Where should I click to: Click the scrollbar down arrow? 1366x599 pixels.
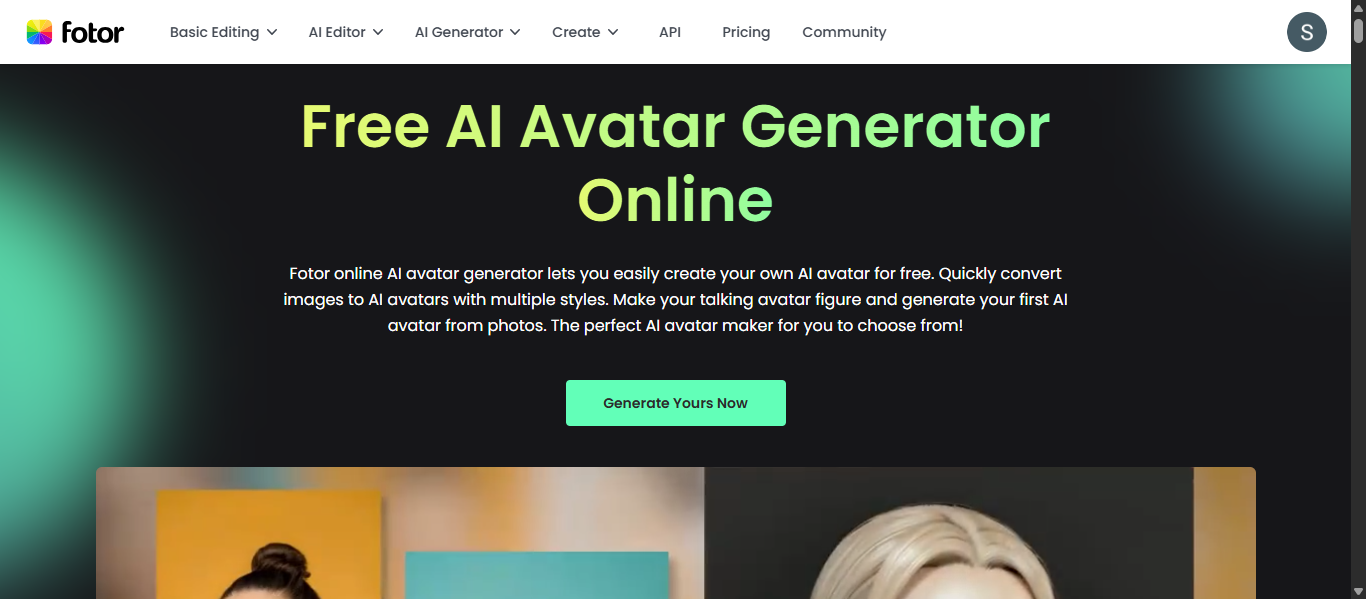tap(1358, 591)
